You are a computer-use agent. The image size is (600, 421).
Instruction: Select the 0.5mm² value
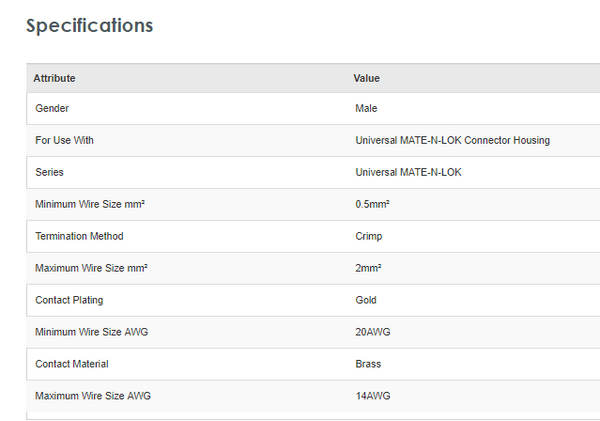[372, 204]
